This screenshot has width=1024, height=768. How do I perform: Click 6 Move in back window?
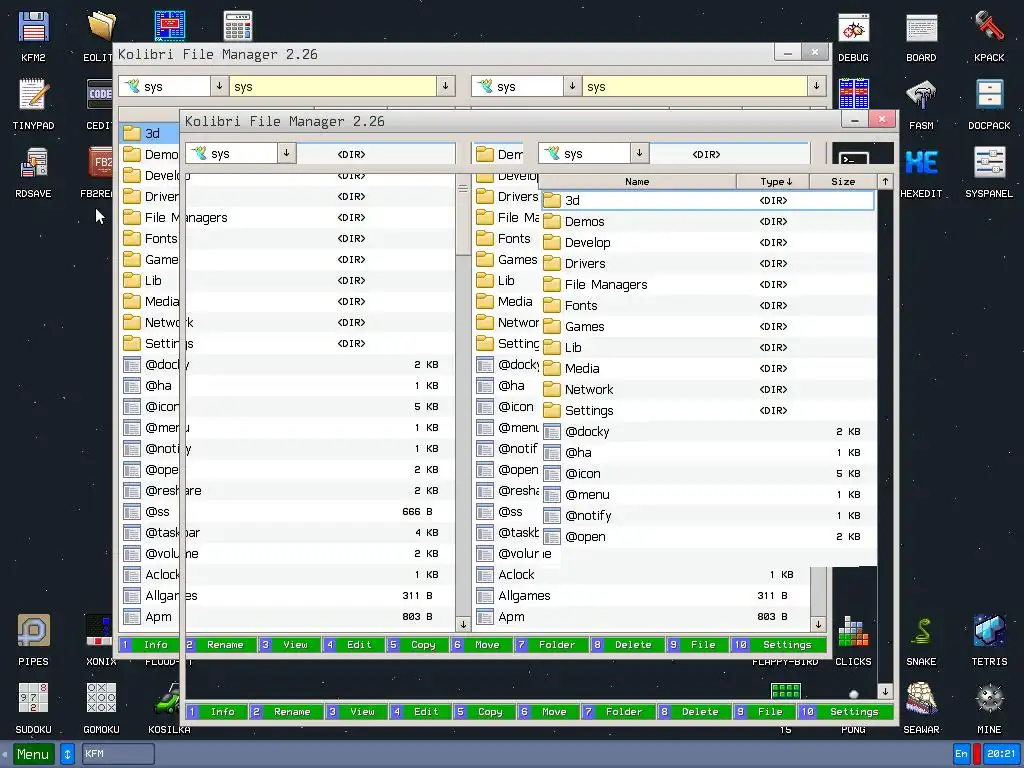click(x=481, y=645)
